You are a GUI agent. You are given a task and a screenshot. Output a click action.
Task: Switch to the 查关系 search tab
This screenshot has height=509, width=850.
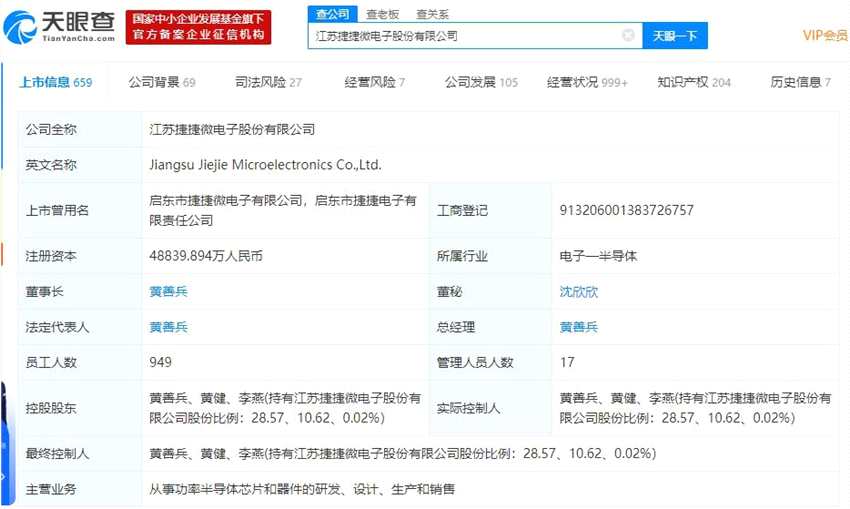pyautogui.click(x=433, y=15)
